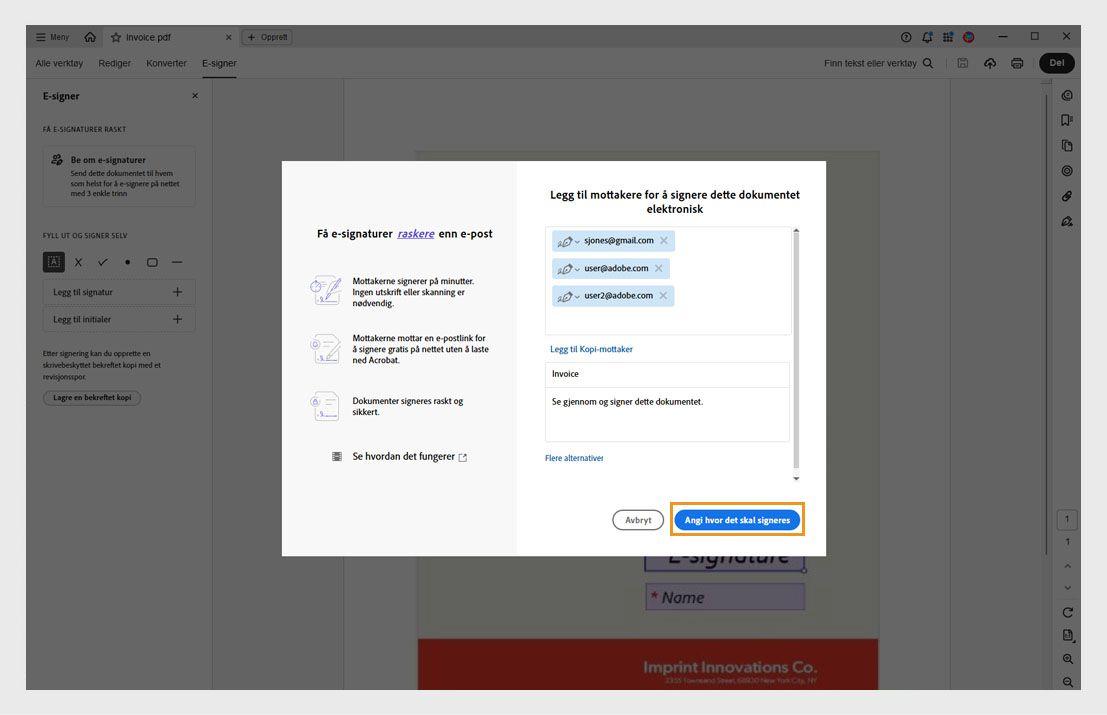1107x715 pixels.
Task: Open page thumbnails panel icon
Action: pos(1067,145)
